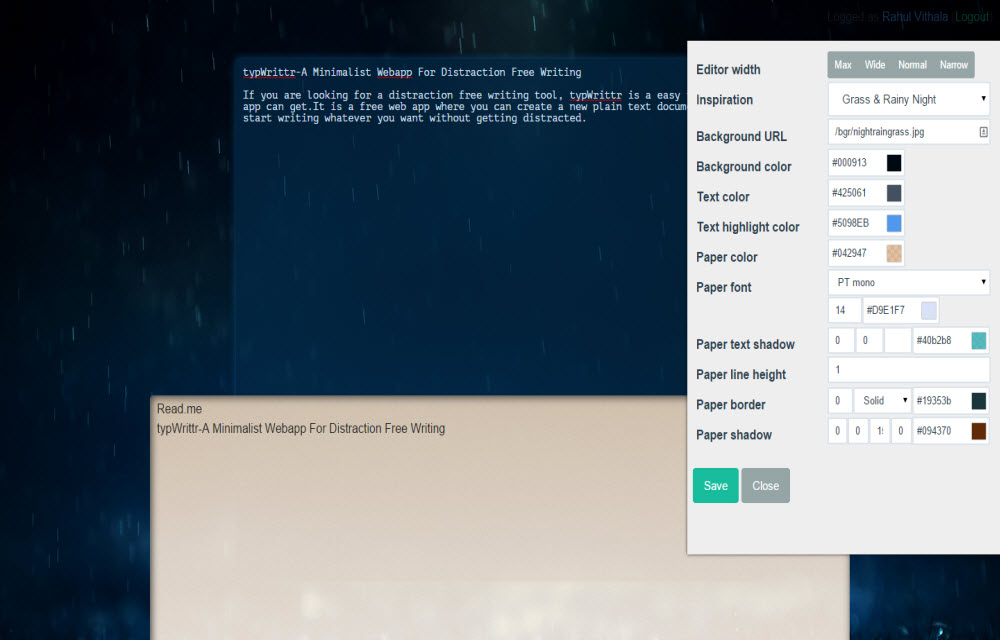Click the 'Text color' label
The width and height of the screenshot is (1000, 640).
[723, 197]
